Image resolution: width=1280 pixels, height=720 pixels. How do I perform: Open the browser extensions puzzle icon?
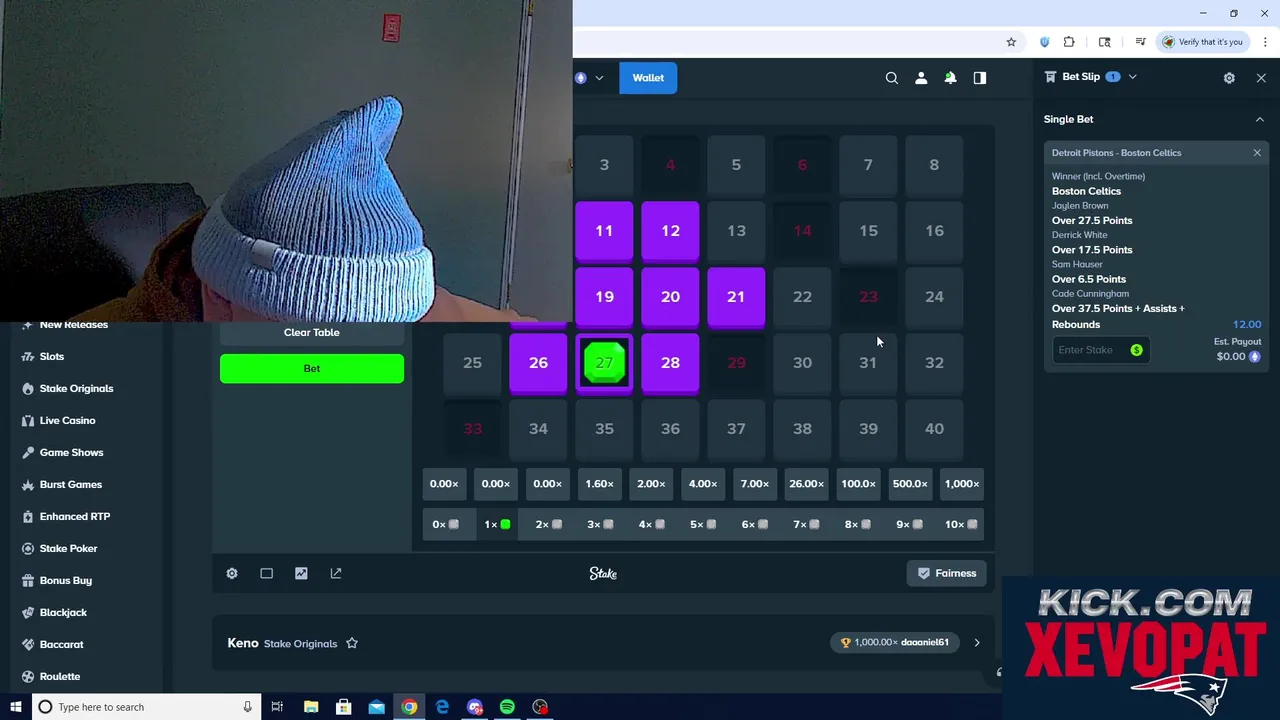tap(1069, 42)
